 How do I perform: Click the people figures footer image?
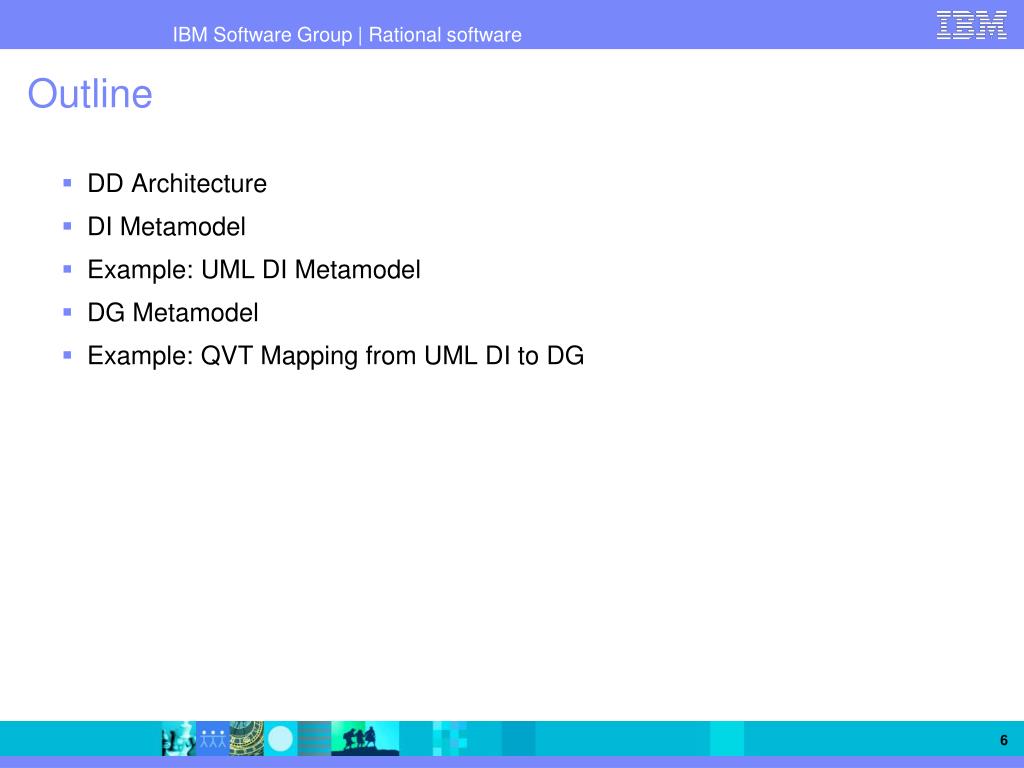pos(213,739)
